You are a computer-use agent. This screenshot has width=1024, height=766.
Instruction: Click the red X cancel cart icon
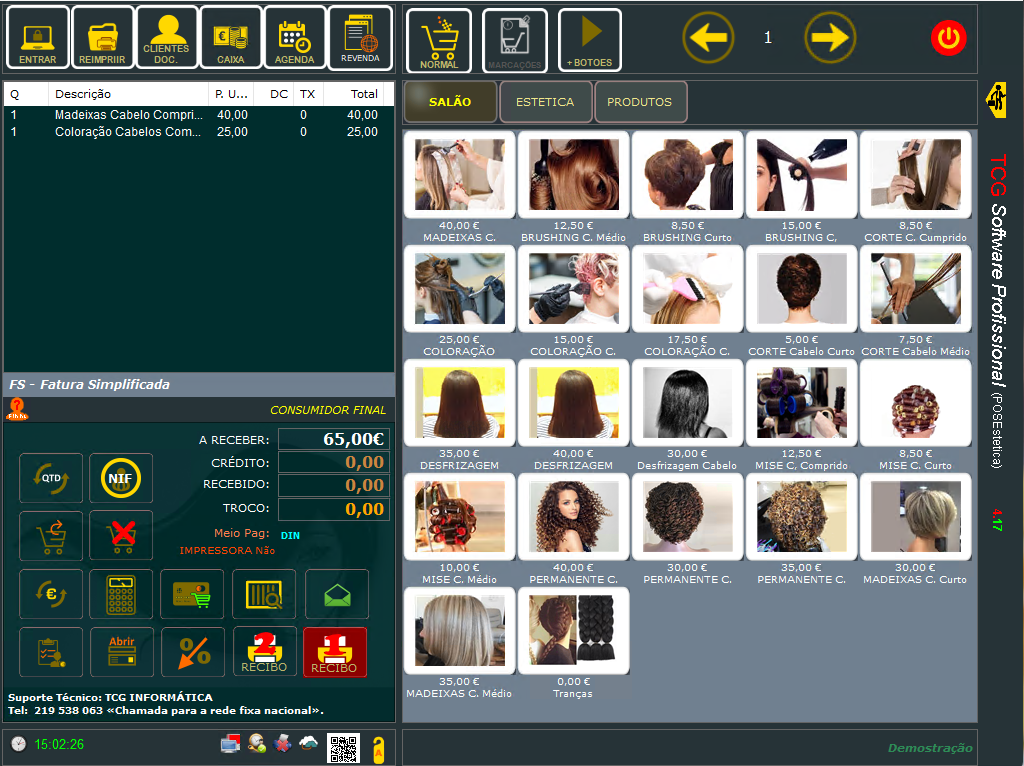click(121, 536)
